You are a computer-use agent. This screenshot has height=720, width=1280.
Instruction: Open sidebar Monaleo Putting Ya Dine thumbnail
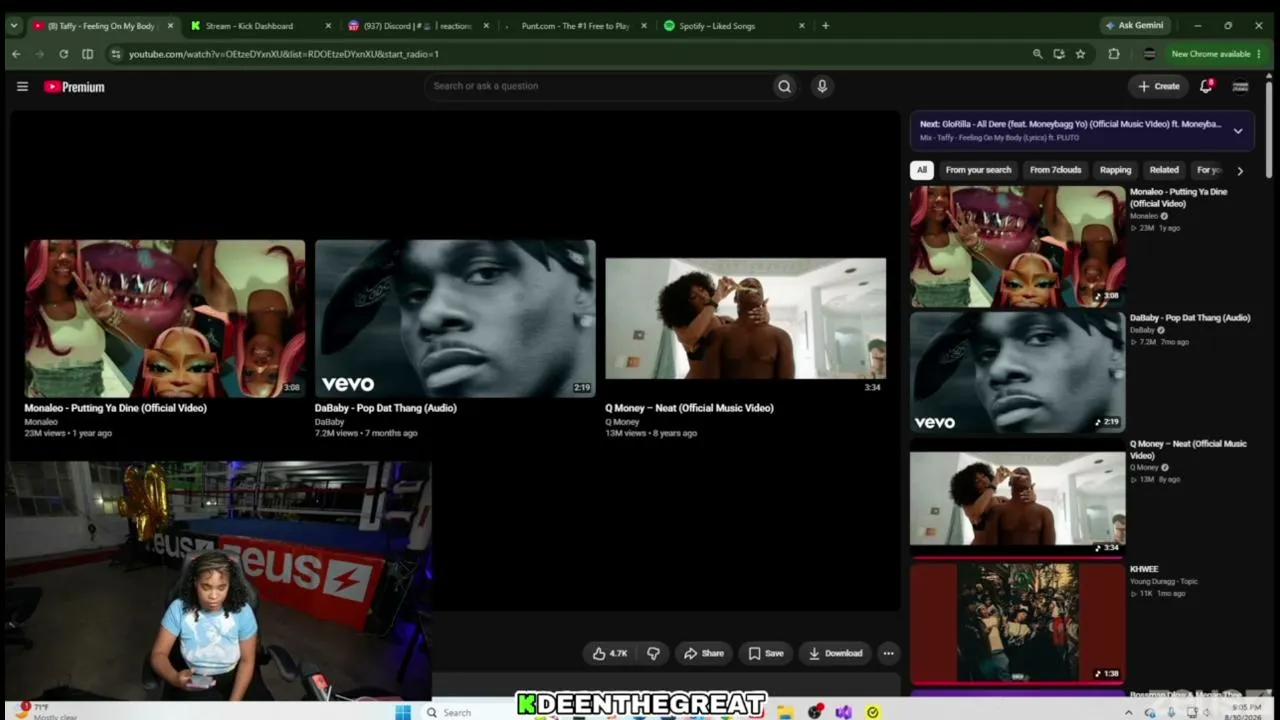1017,246
